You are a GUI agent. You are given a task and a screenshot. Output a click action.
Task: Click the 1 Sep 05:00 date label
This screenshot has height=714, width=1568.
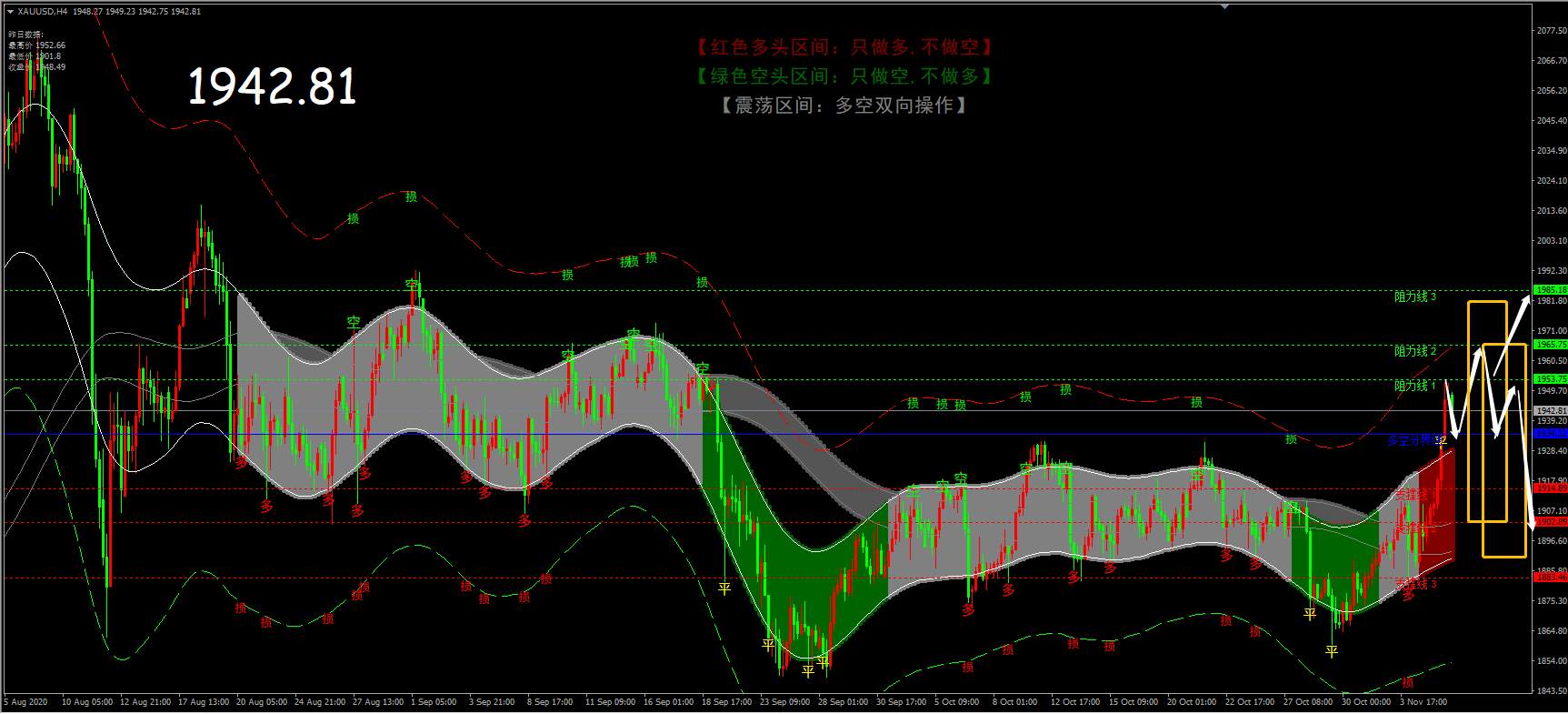click(434, 702)
